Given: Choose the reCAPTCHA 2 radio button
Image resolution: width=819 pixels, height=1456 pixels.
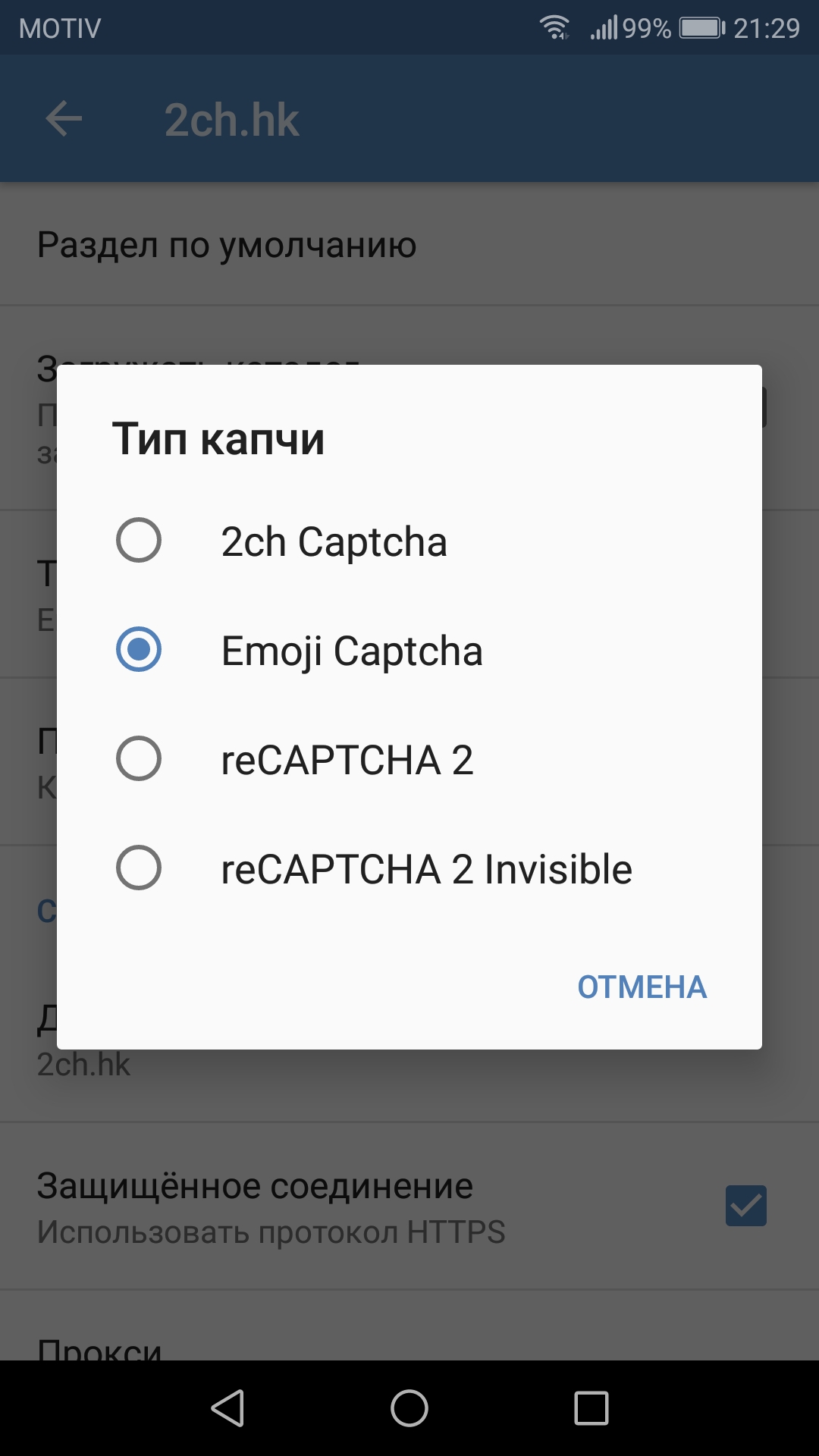Looking at the screenshot, I should pos(139,759).
